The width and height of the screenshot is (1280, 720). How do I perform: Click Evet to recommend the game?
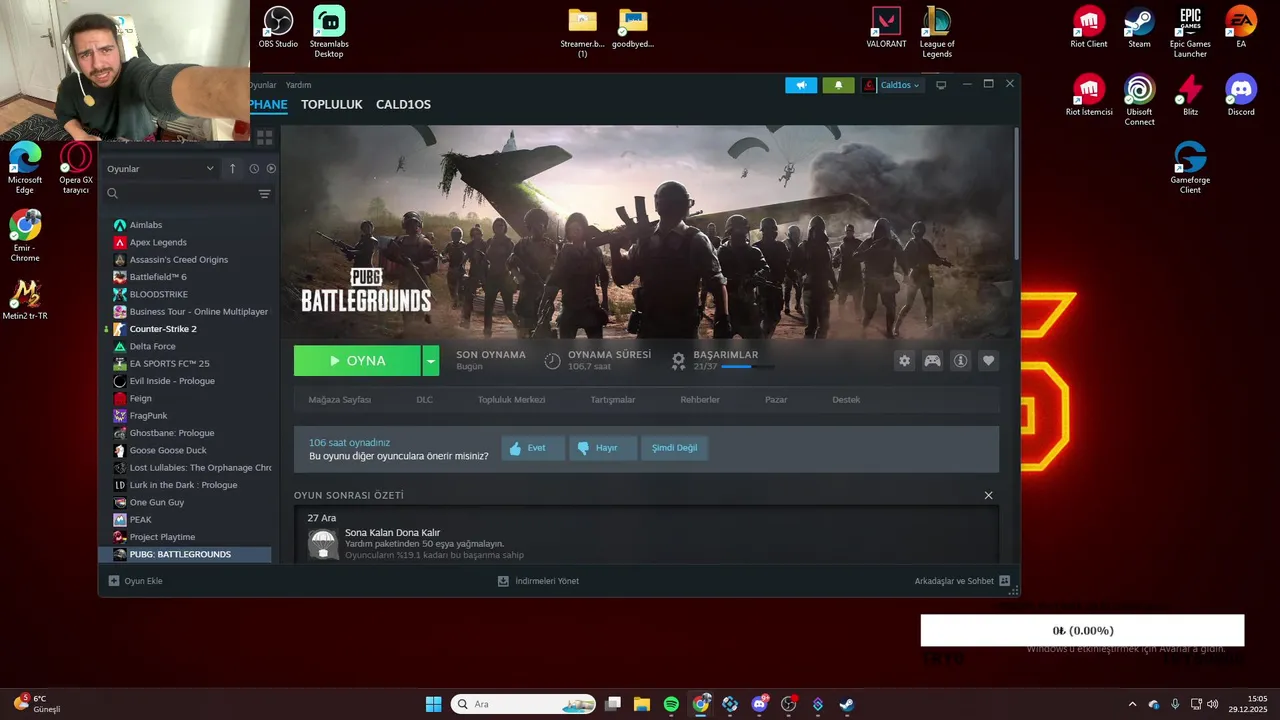tap(533, 448)
